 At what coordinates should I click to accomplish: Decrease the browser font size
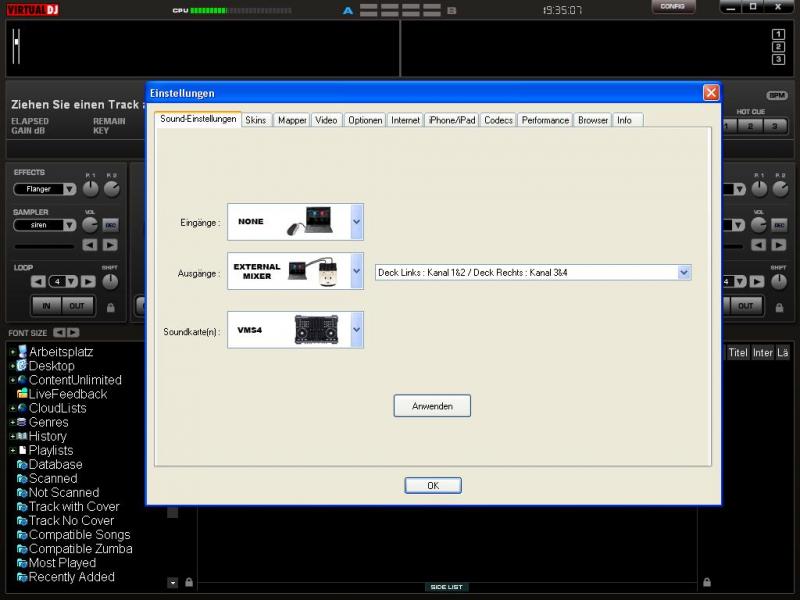coord(58,332)
